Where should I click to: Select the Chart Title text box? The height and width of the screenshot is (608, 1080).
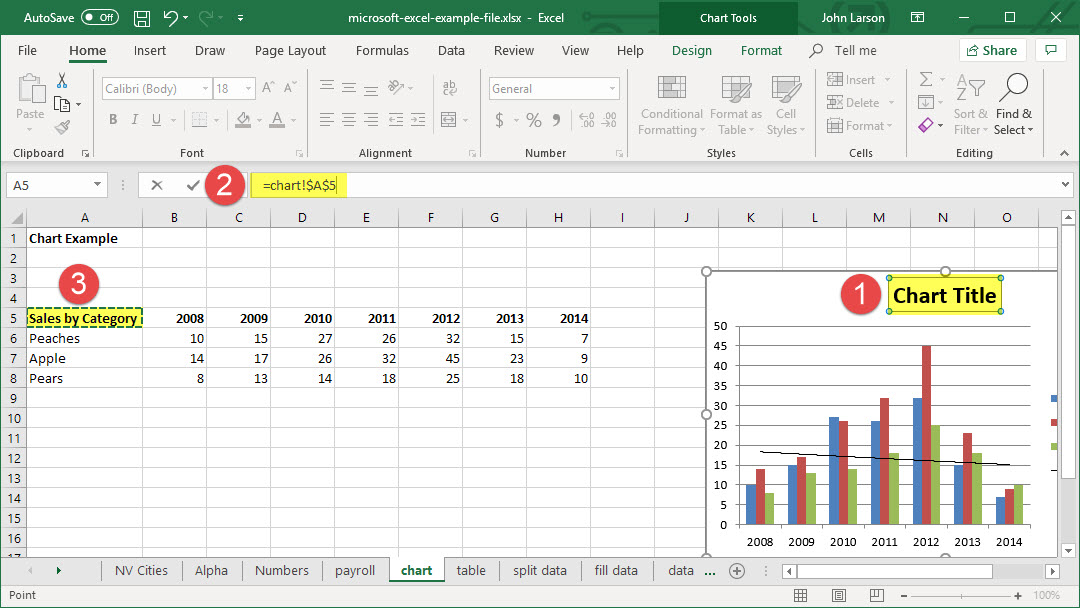tap(944, 296)
